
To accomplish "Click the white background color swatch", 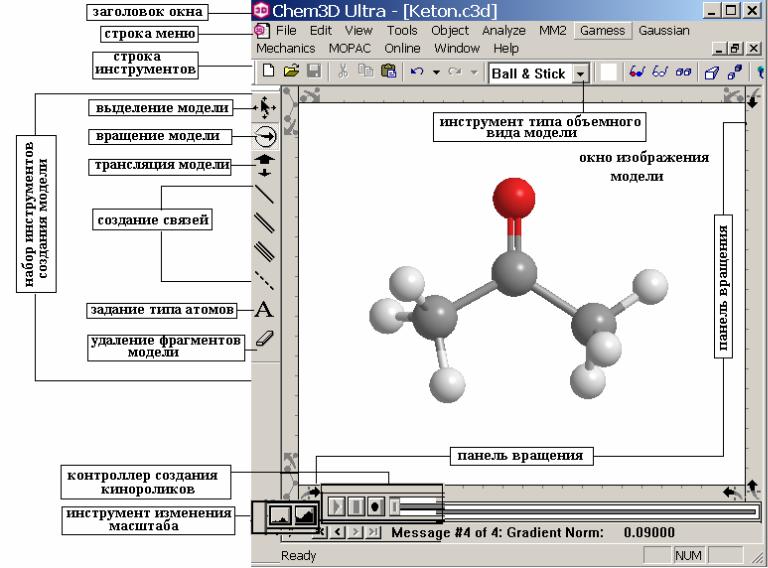I will (608, 72).
